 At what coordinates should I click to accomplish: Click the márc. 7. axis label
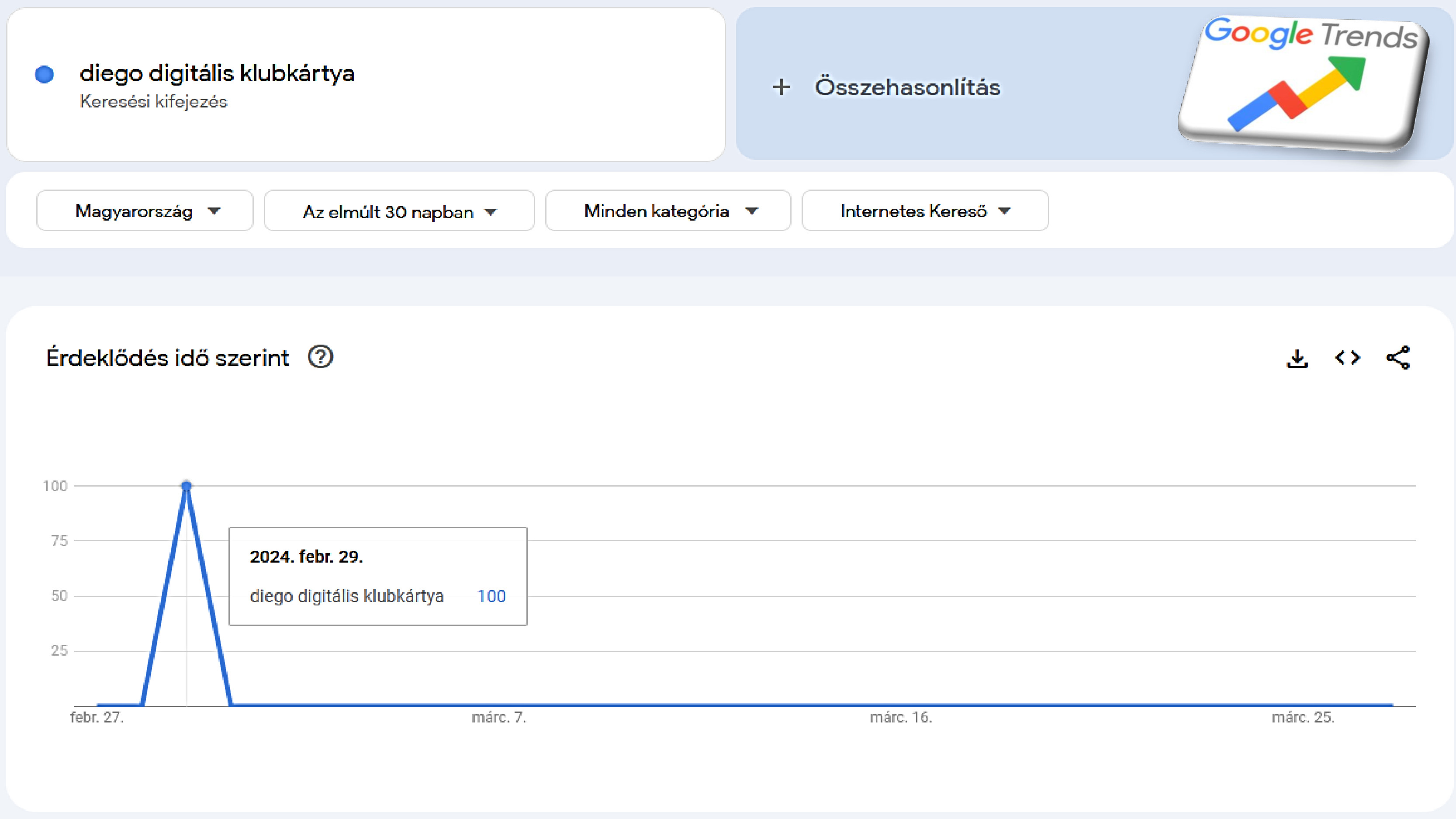point(499,717)
